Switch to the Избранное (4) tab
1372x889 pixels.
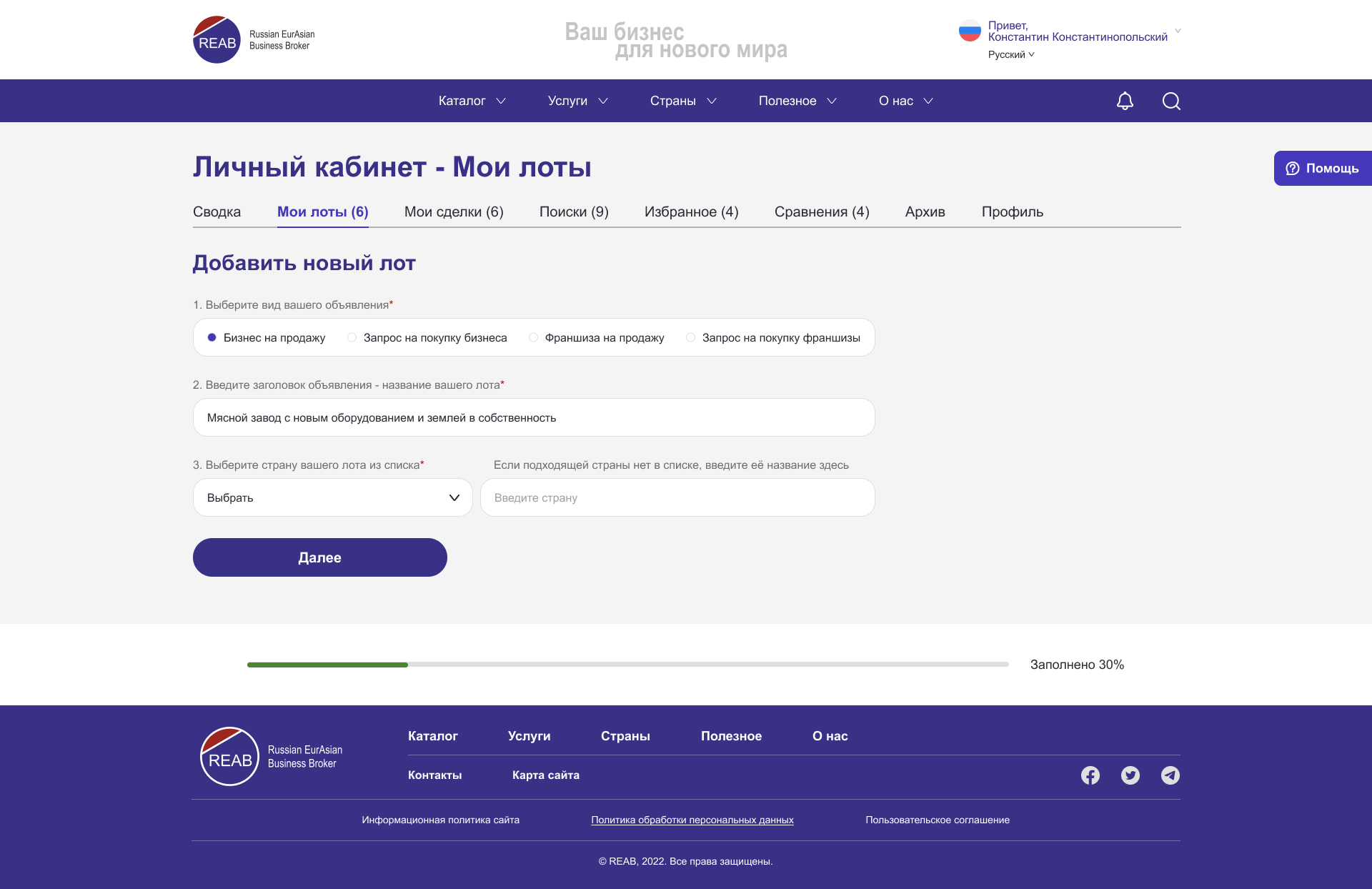pos(691,212)
